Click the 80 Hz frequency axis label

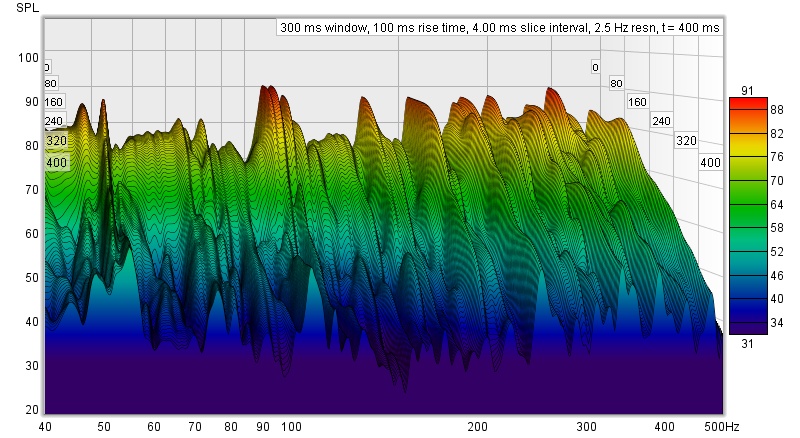coord(231,427)
